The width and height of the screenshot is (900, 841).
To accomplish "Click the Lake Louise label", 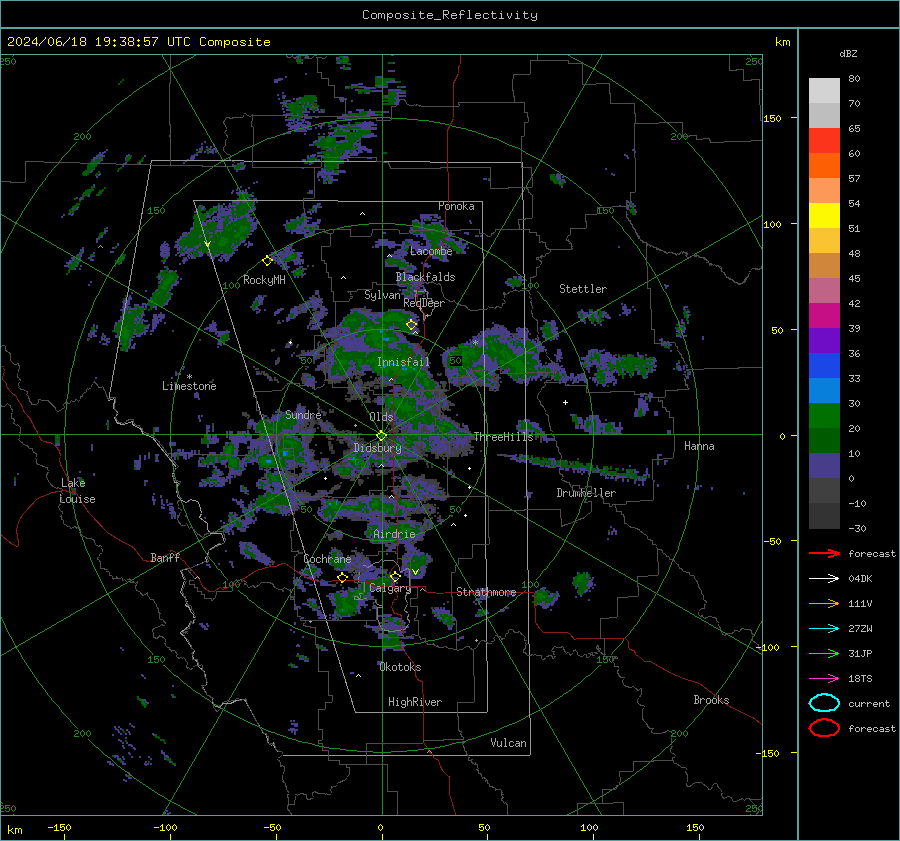I will [77, 491].
